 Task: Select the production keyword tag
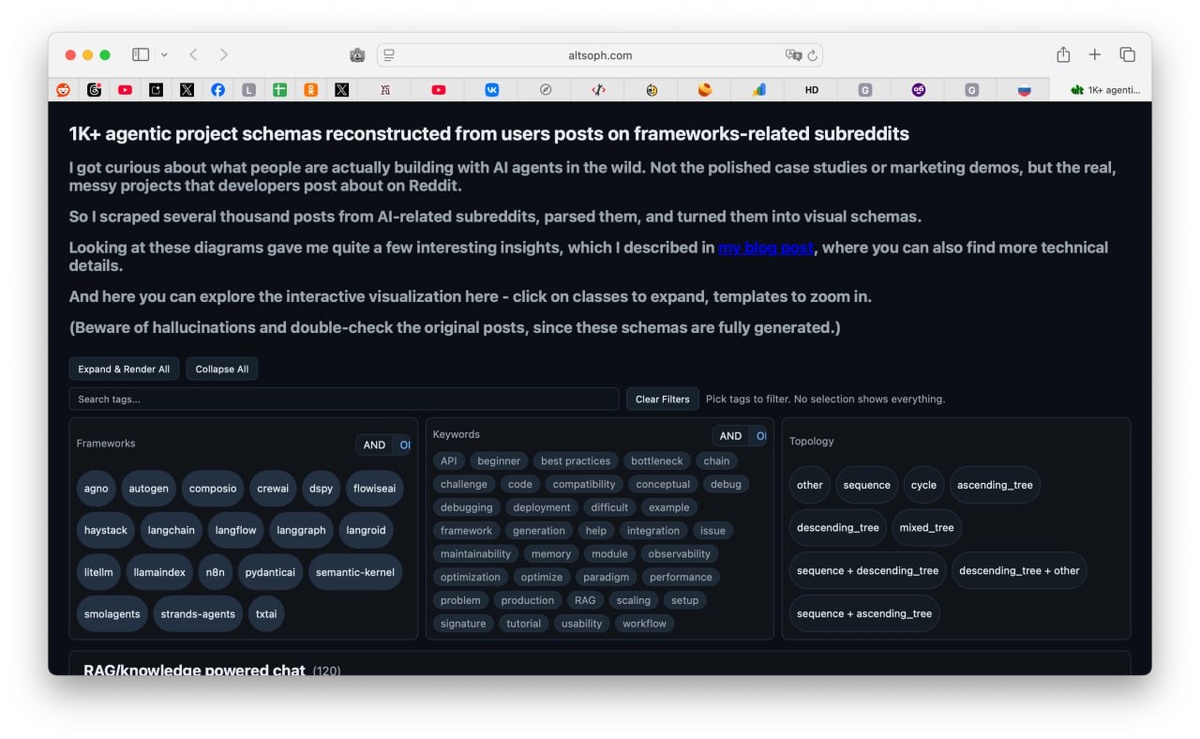(x=528, y=600)
